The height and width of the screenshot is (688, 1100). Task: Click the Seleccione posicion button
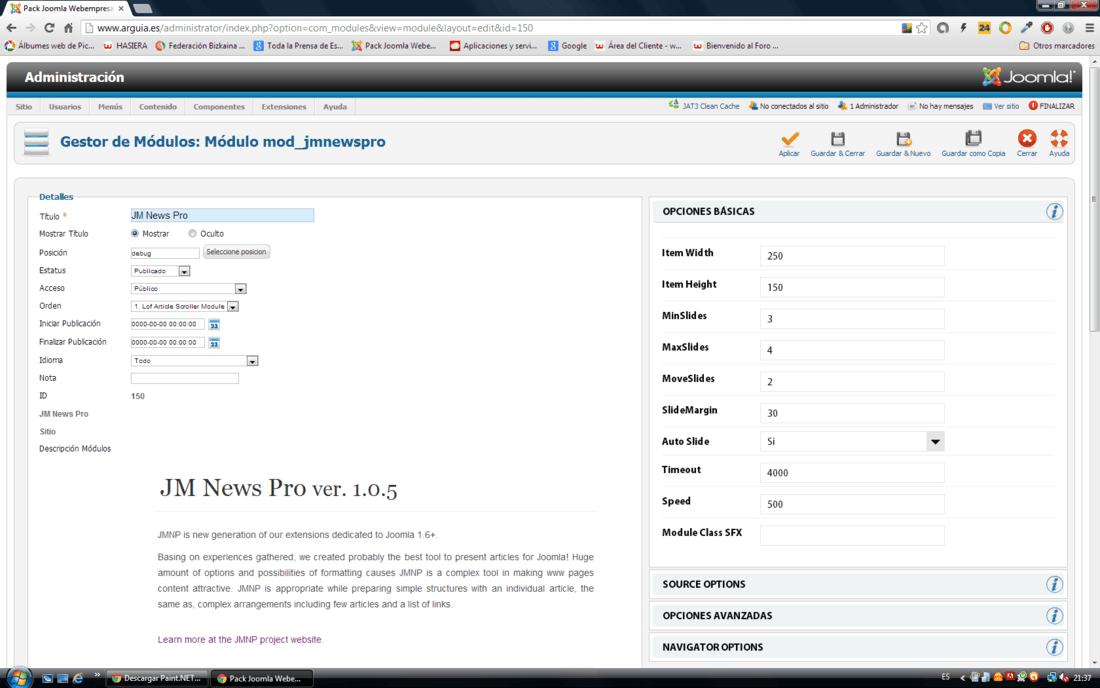[236, 252]
